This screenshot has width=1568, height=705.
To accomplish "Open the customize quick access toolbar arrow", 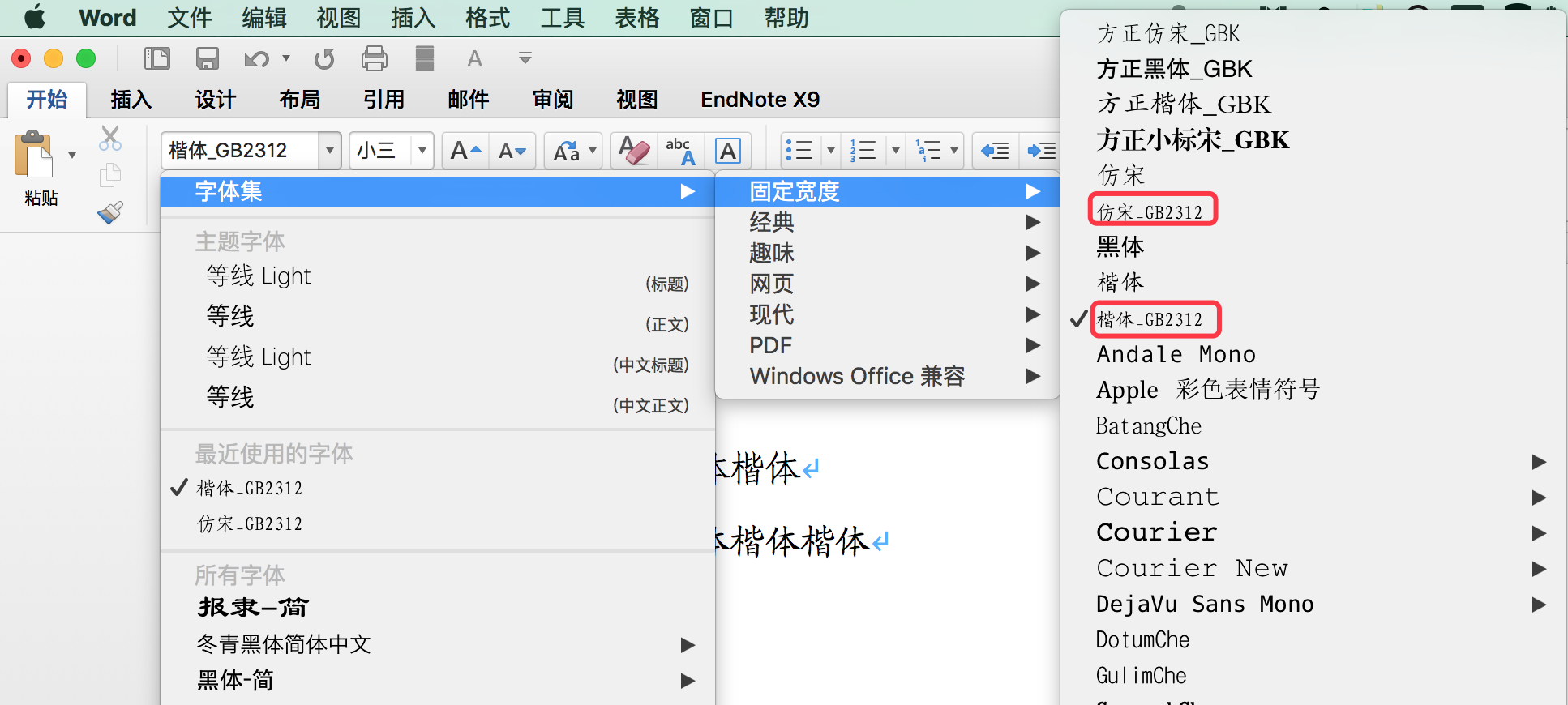I will pyautogui.click(x=525, y=58).
